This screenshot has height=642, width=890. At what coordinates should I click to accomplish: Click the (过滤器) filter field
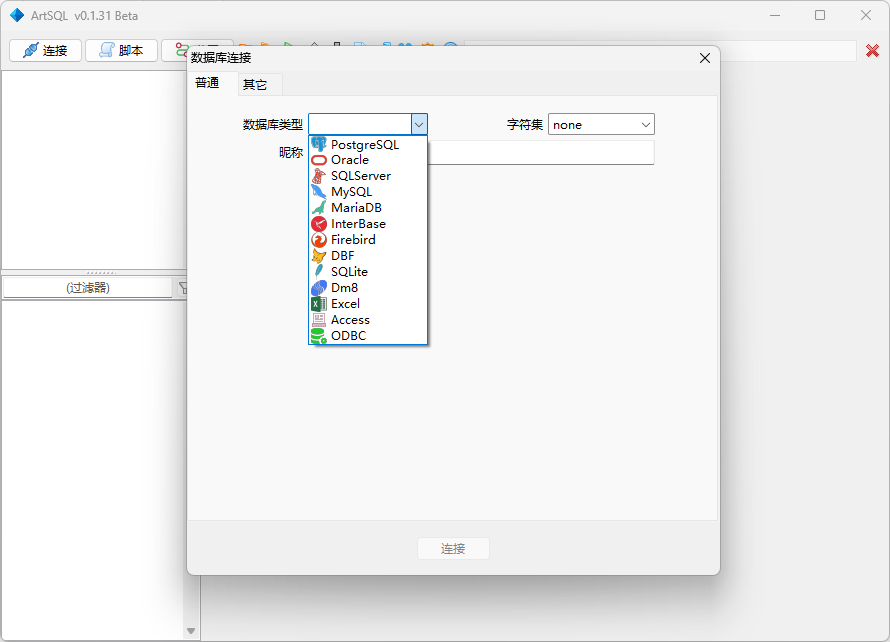(87, 288)
